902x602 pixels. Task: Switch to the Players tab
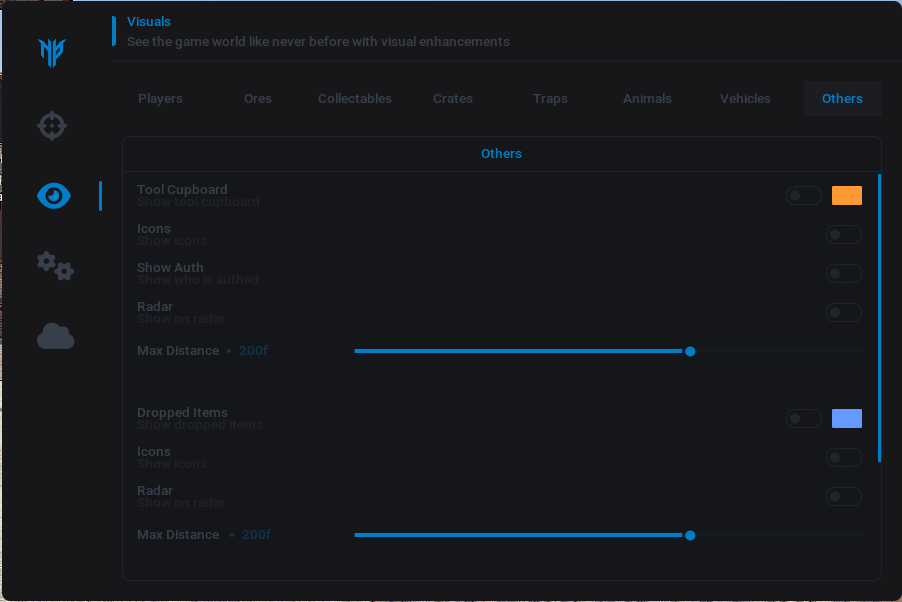tap(160, 99)
